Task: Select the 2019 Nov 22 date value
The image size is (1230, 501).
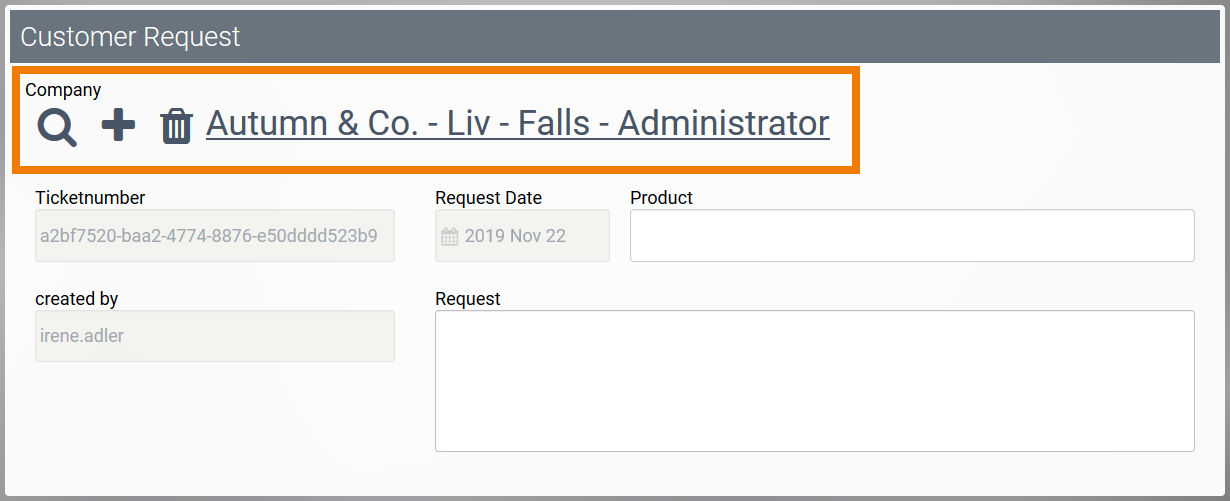Action: click(x=515, y=237)
